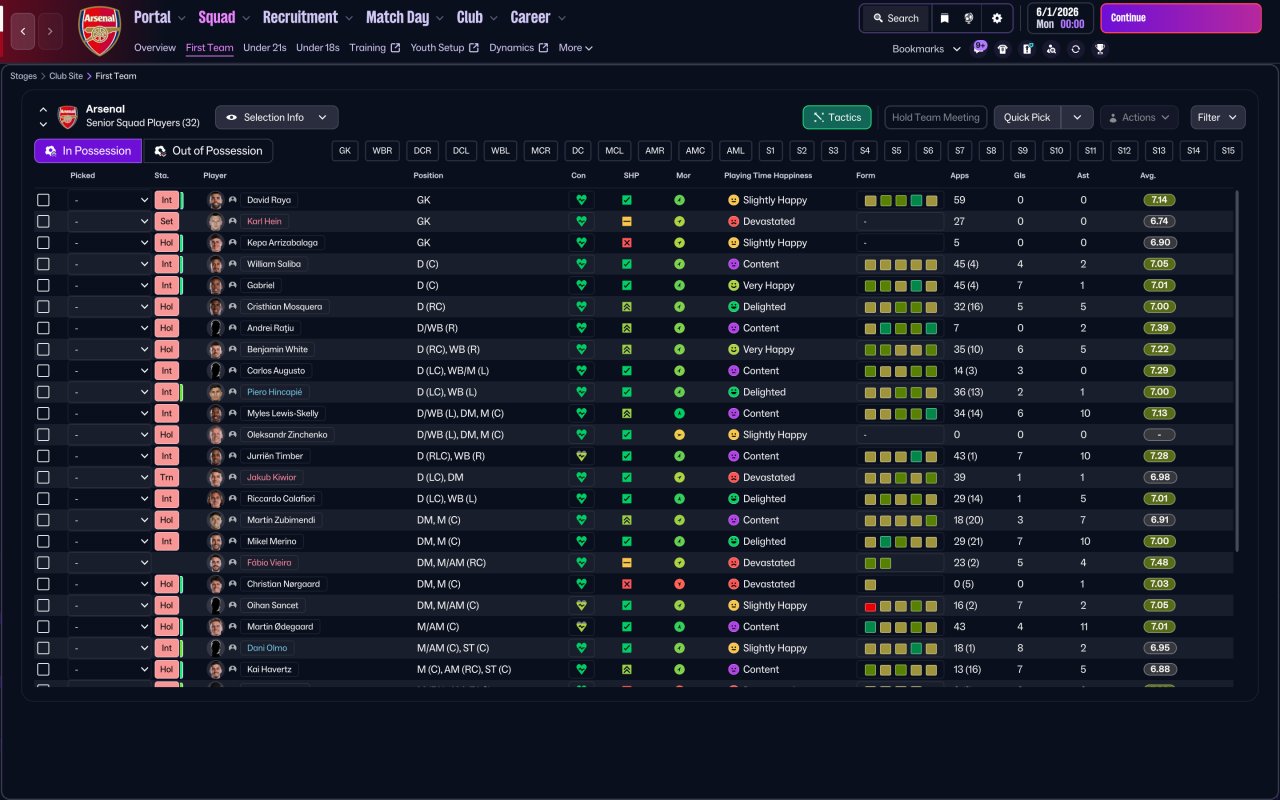The image size is (1280, 800).
Task: Click the Tactics button
Action: [x=837, y=117]
